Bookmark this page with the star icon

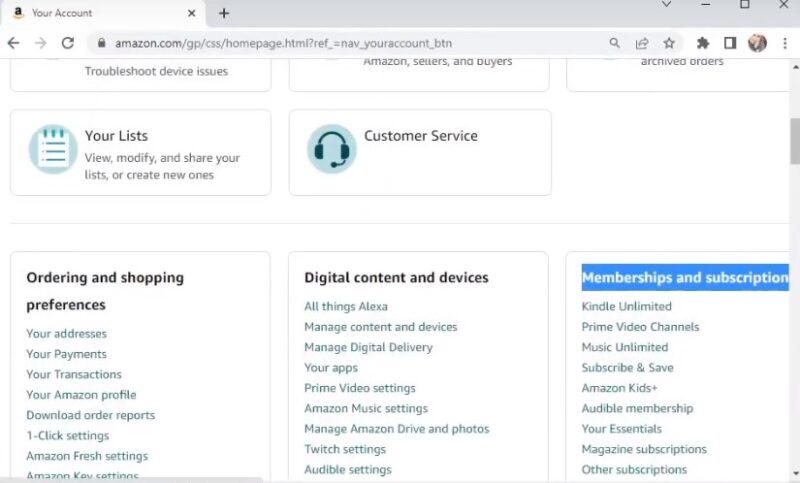(669, 43)
